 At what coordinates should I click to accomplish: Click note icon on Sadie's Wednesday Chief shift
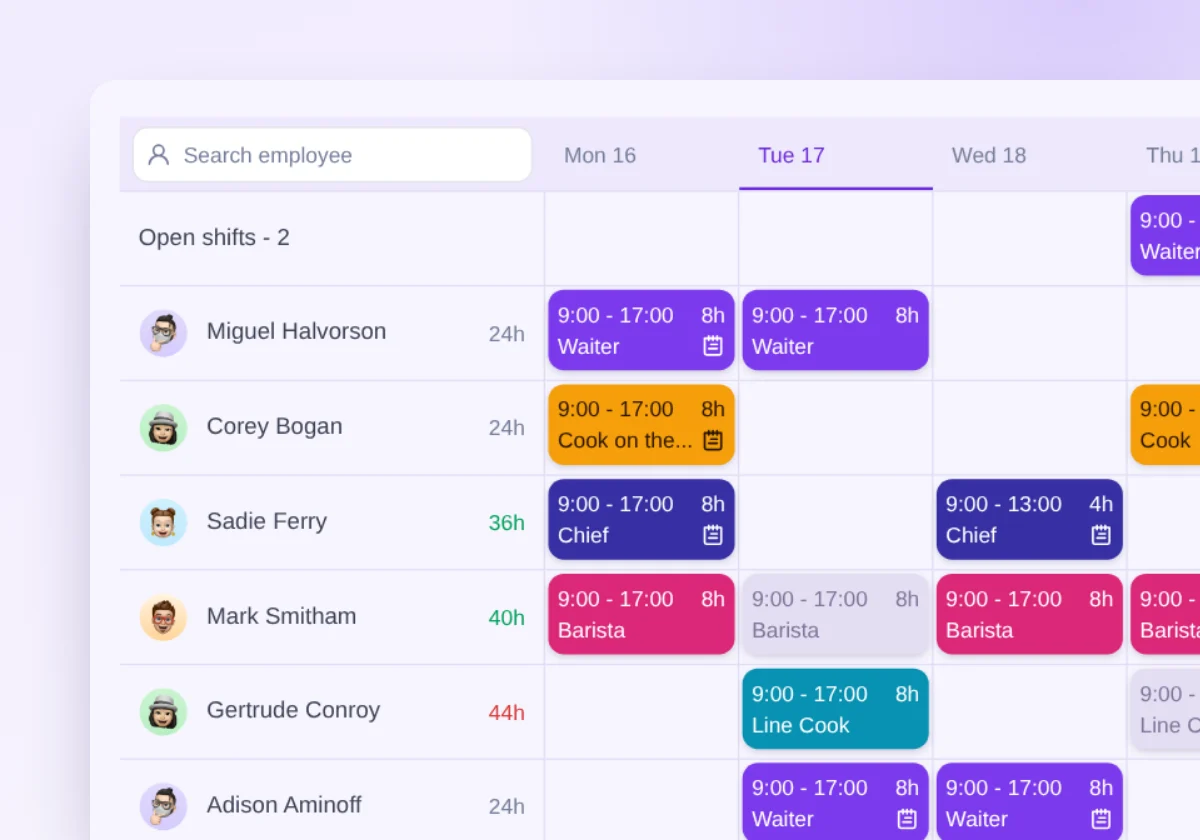(1101, 535)
